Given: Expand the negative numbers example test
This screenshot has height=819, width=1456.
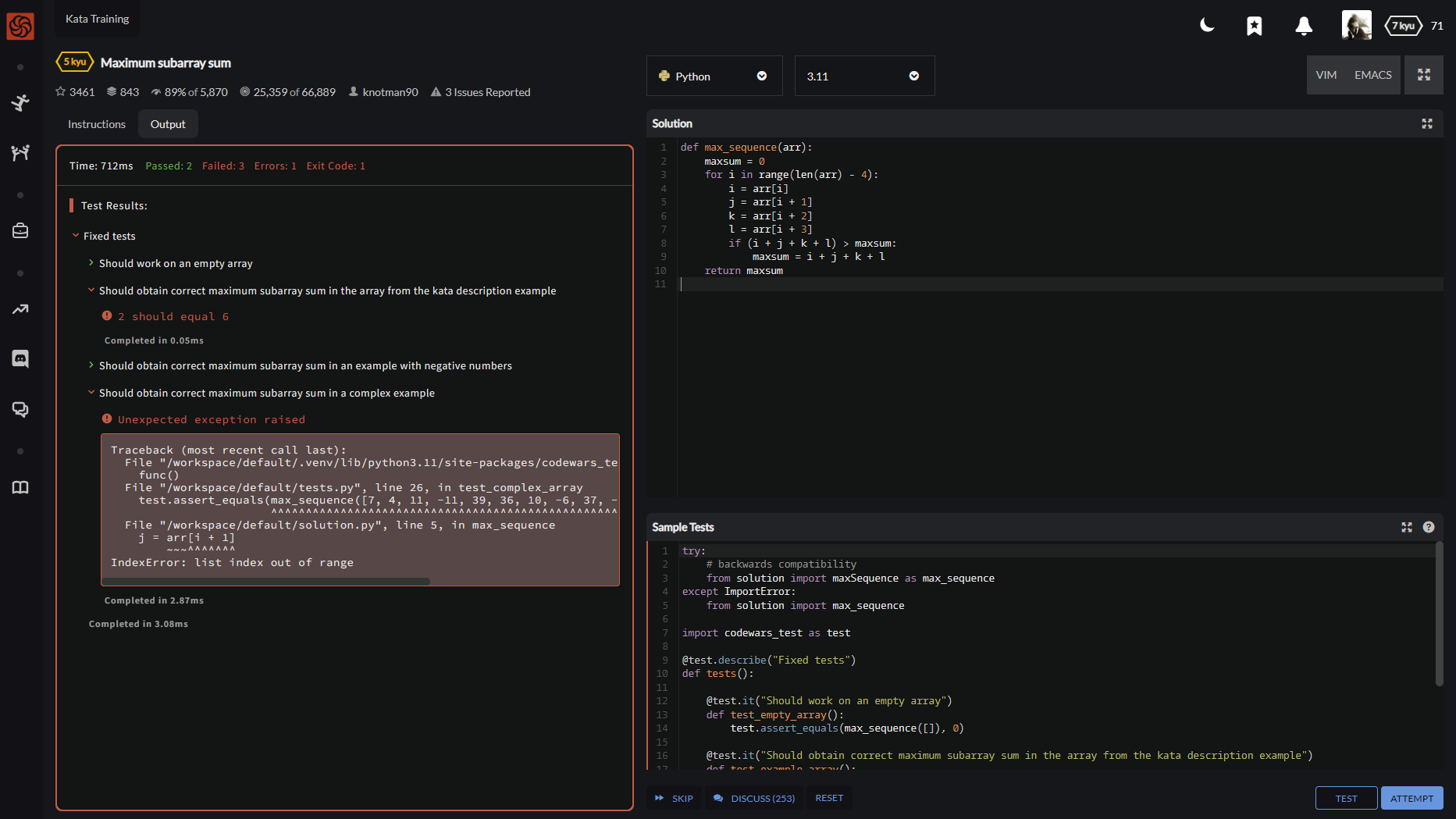Looking at the screenshot, I should tap(300, 365).
